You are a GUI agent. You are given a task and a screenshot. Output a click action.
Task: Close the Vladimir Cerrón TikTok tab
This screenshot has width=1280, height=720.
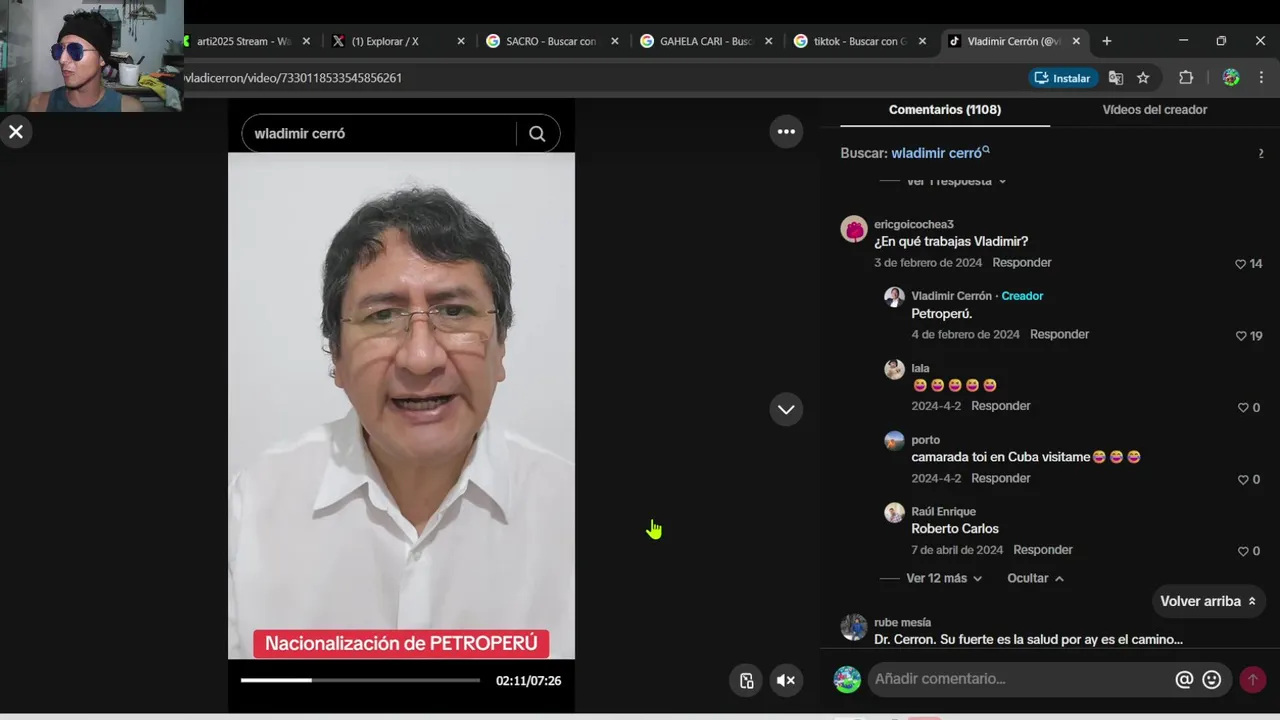[1076, 41]
